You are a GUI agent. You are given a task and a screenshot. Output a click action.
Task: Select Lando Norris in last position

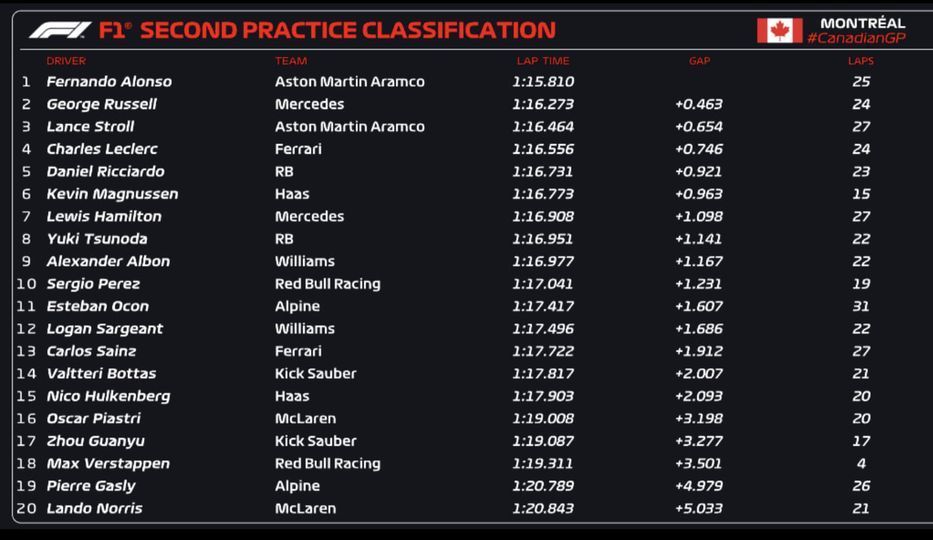(95, 509)
